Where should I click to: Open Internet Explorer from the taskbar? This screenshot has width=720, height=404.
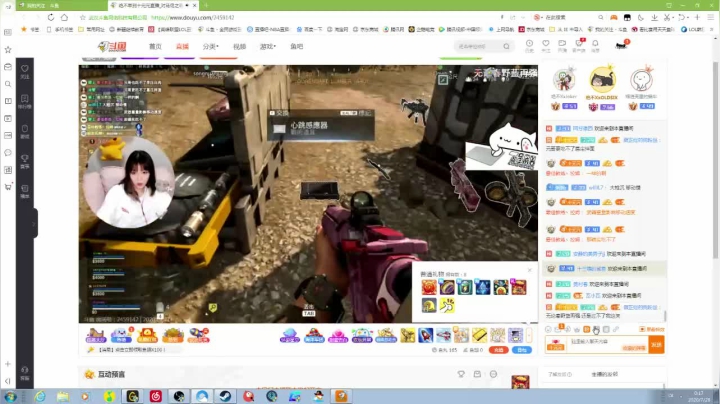(x=39, y=396)
